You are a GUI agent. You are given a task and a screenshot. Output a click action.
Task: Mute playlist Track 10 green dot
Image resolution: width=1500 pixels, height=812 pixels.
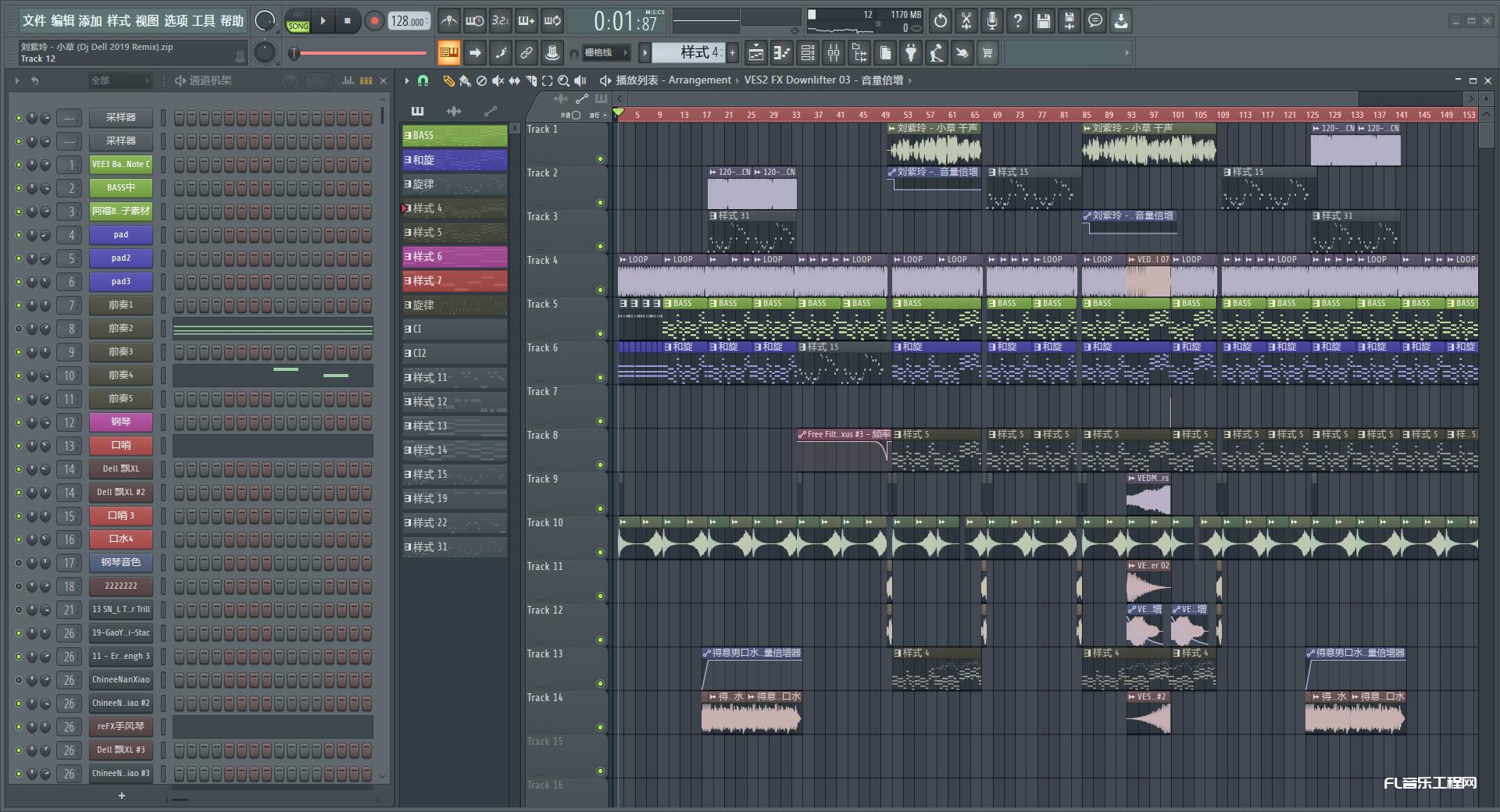[601, 553]
